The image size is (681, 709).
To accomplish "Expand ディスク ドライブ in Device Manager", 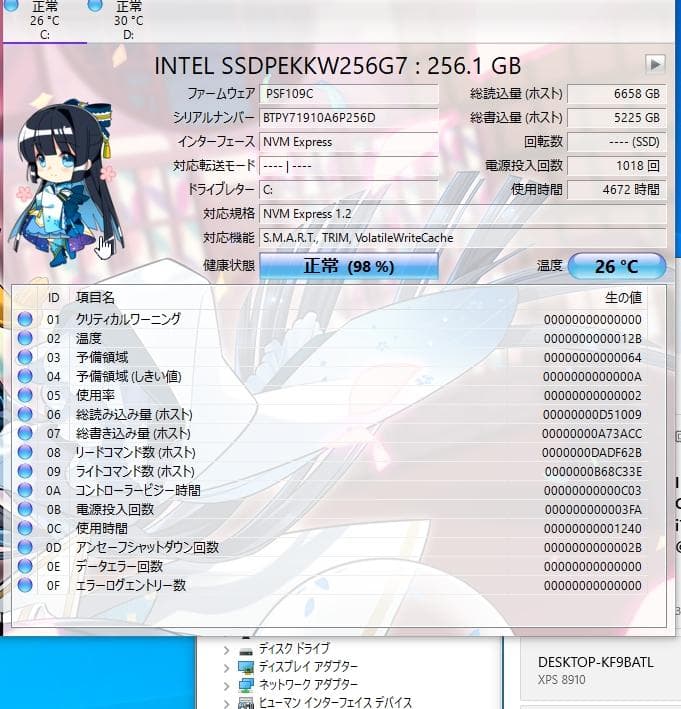I will click(x=227, y=651).
